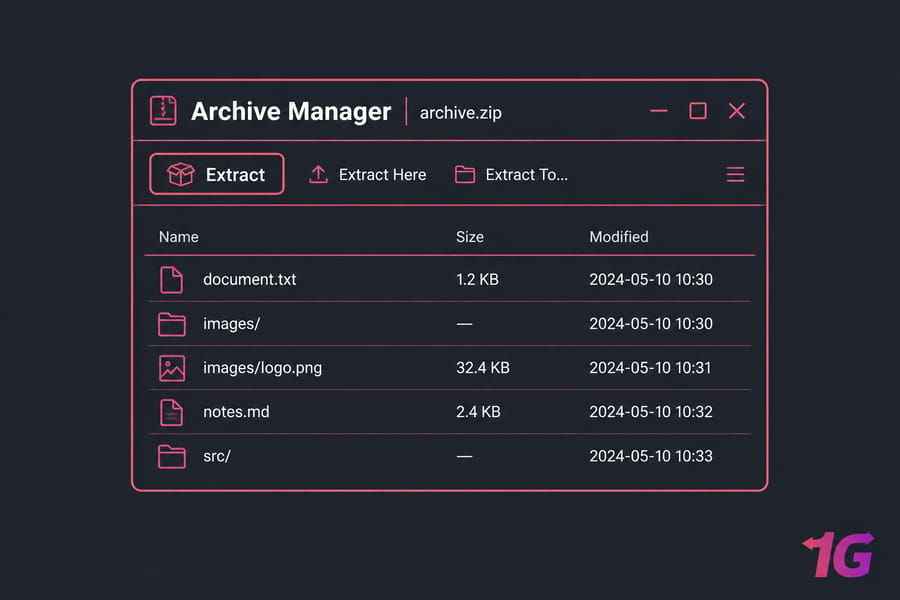Click modified date 2024-05-10 10:31
The height and width of the screenshot is (600, 900).
click(x=650, y=367)
